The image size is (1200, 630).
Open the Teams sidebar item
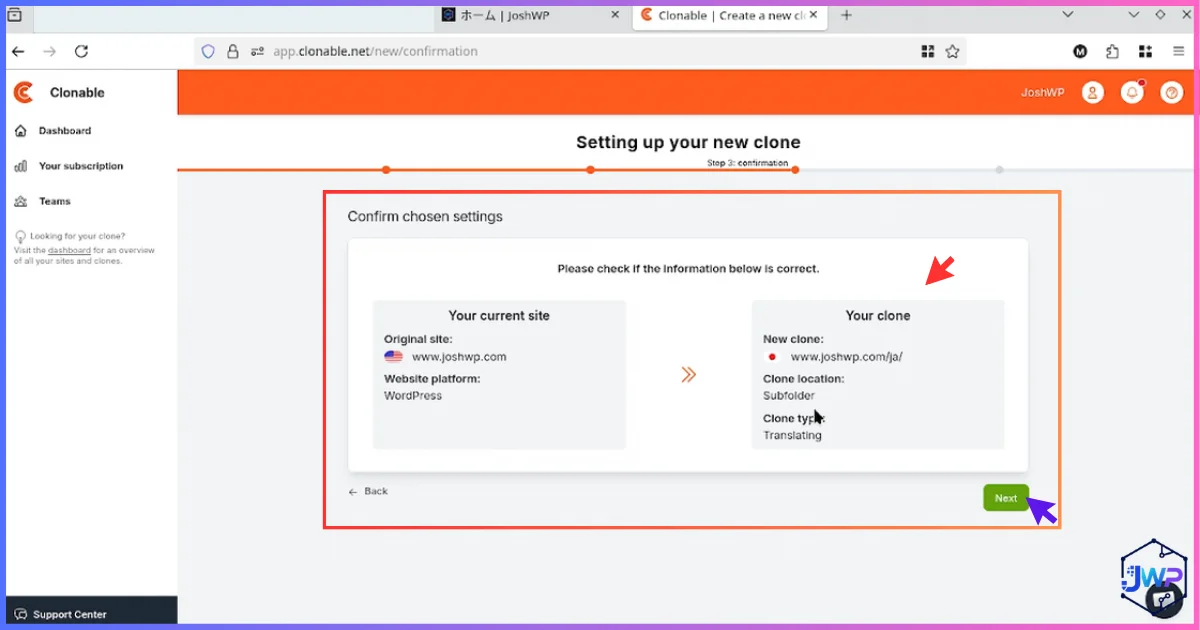(x=55, y=201)
